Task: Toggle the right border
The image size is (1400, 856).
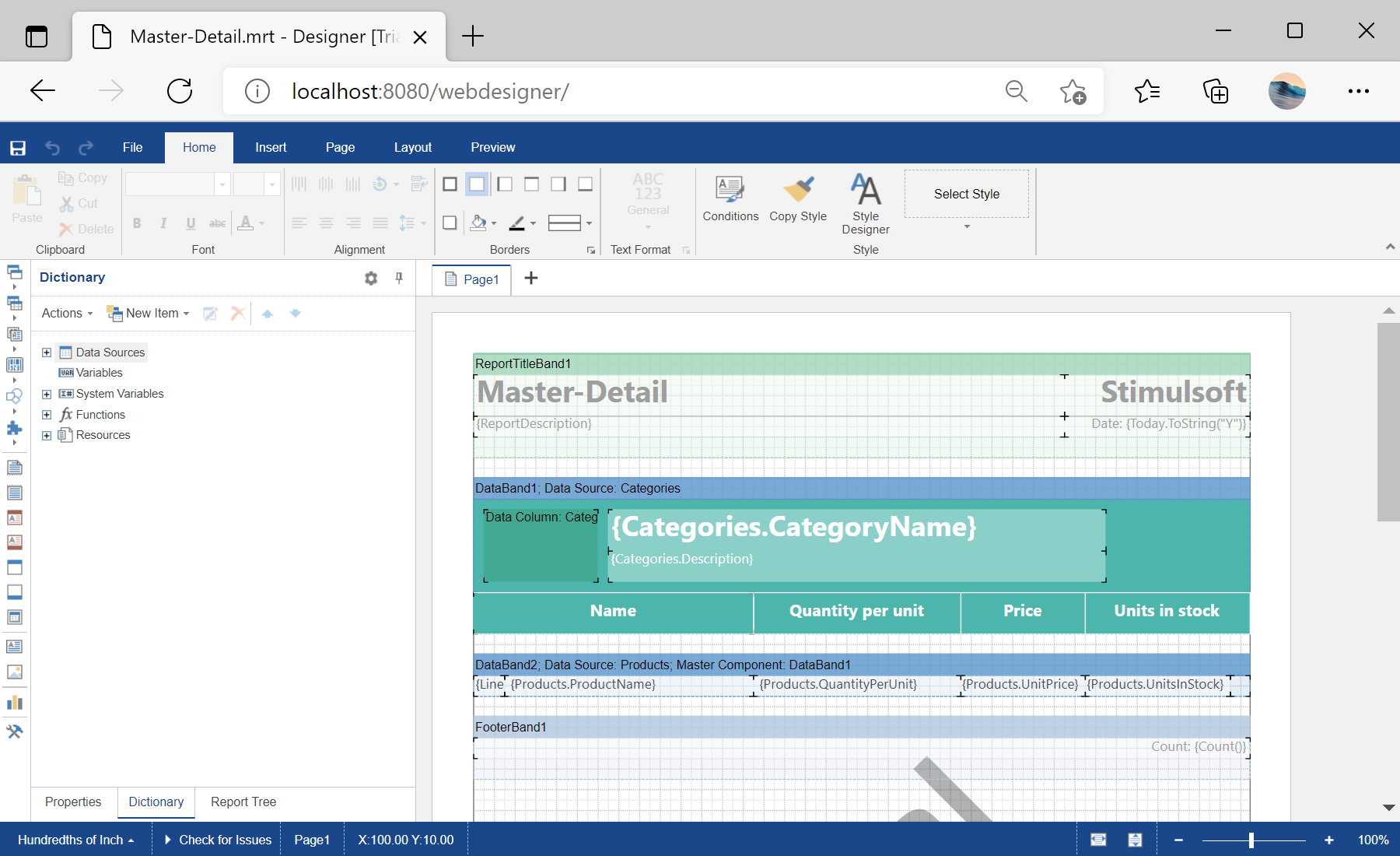Action: pyautogui.click(x=558, y=184)
